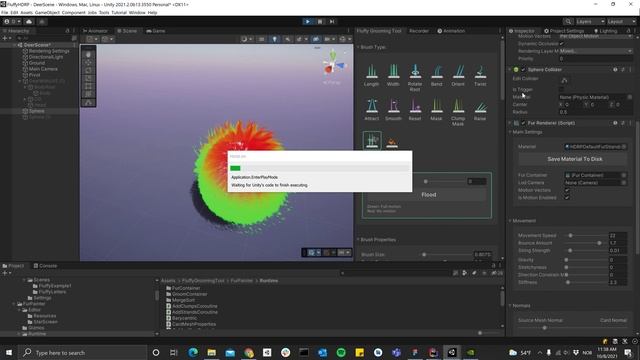The height and width of the screenshot is (360, 640).
Task: Toggle scene lighting lightbulb icon
Action: (274, 39)
